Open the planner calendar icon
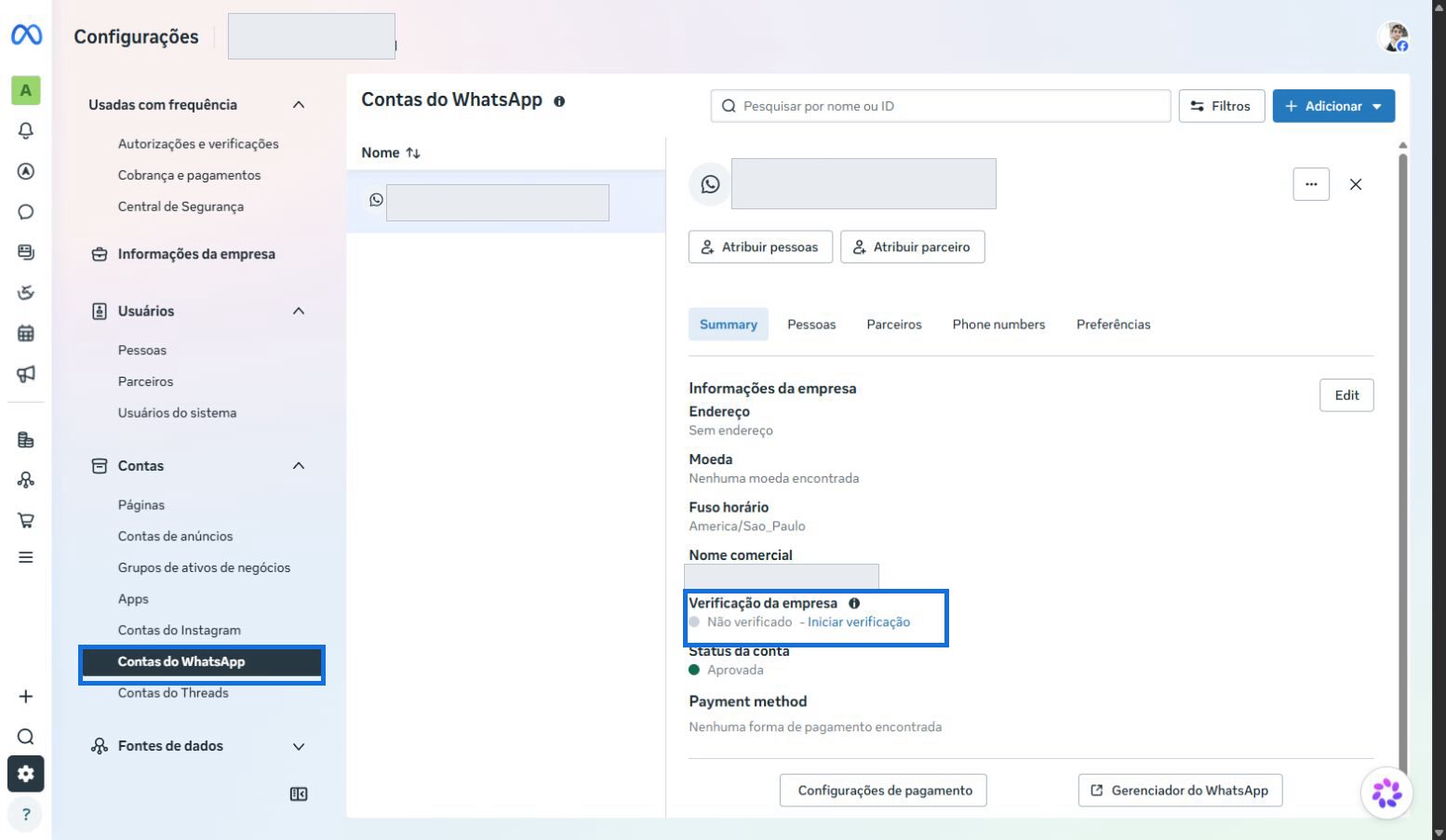 tap(26, 333)
